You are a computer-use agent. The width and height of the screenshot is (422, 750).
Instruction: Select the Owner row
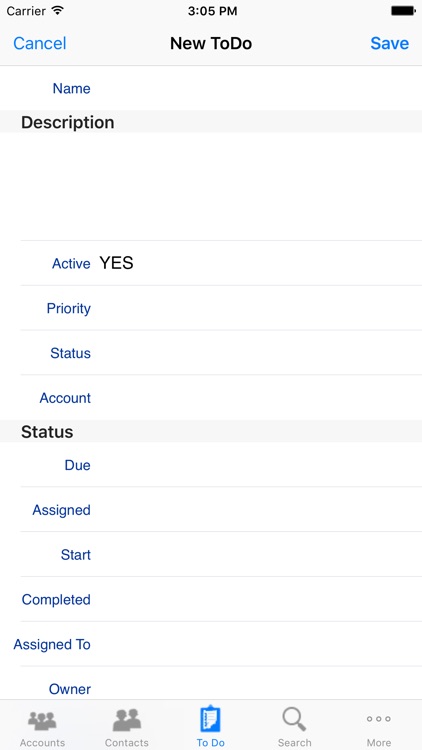211,684
